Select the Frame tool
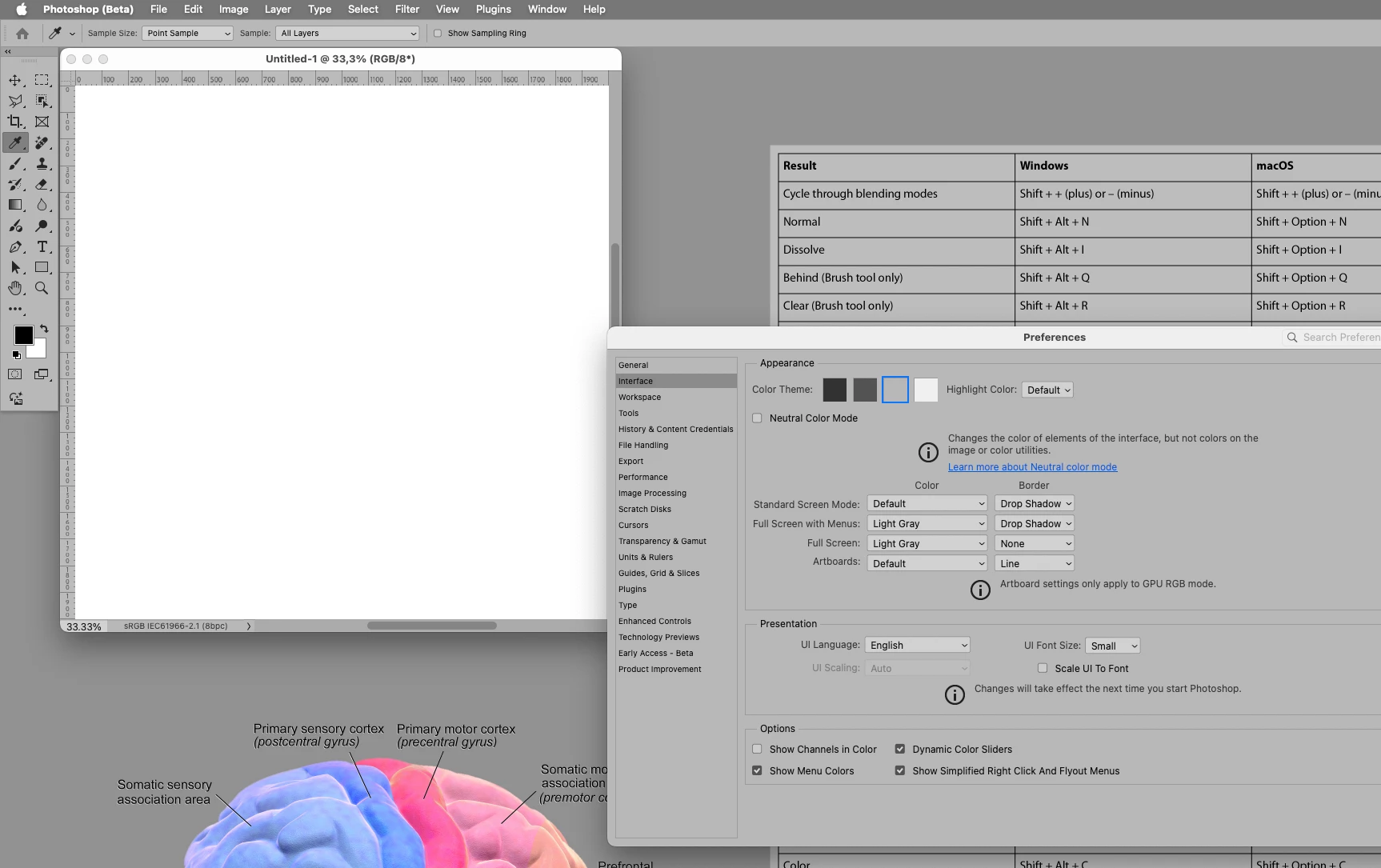Screen dimensions: 1381x868 (42, 122)
